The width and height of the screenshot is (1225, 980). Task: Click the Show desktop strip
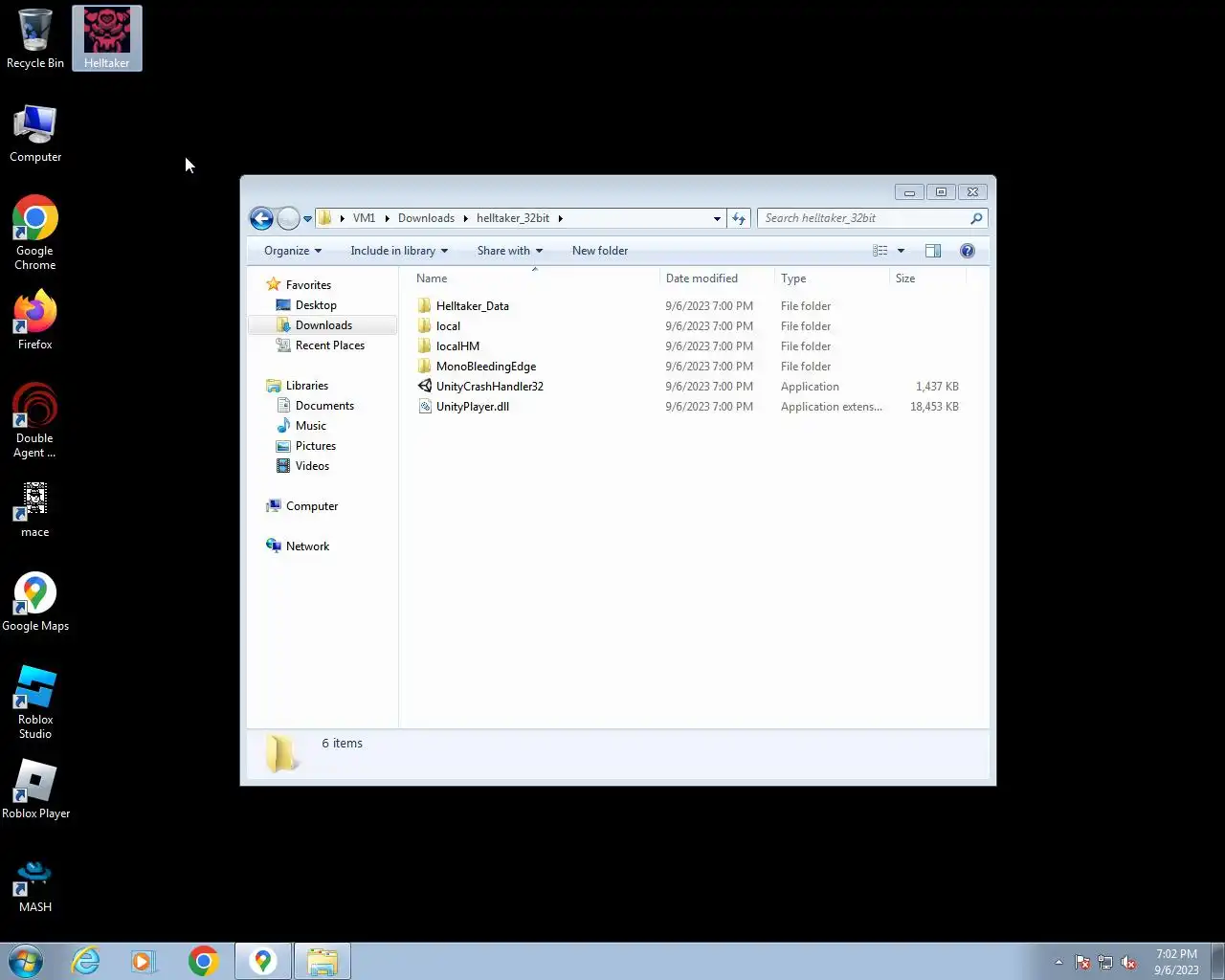(1217, 961)
